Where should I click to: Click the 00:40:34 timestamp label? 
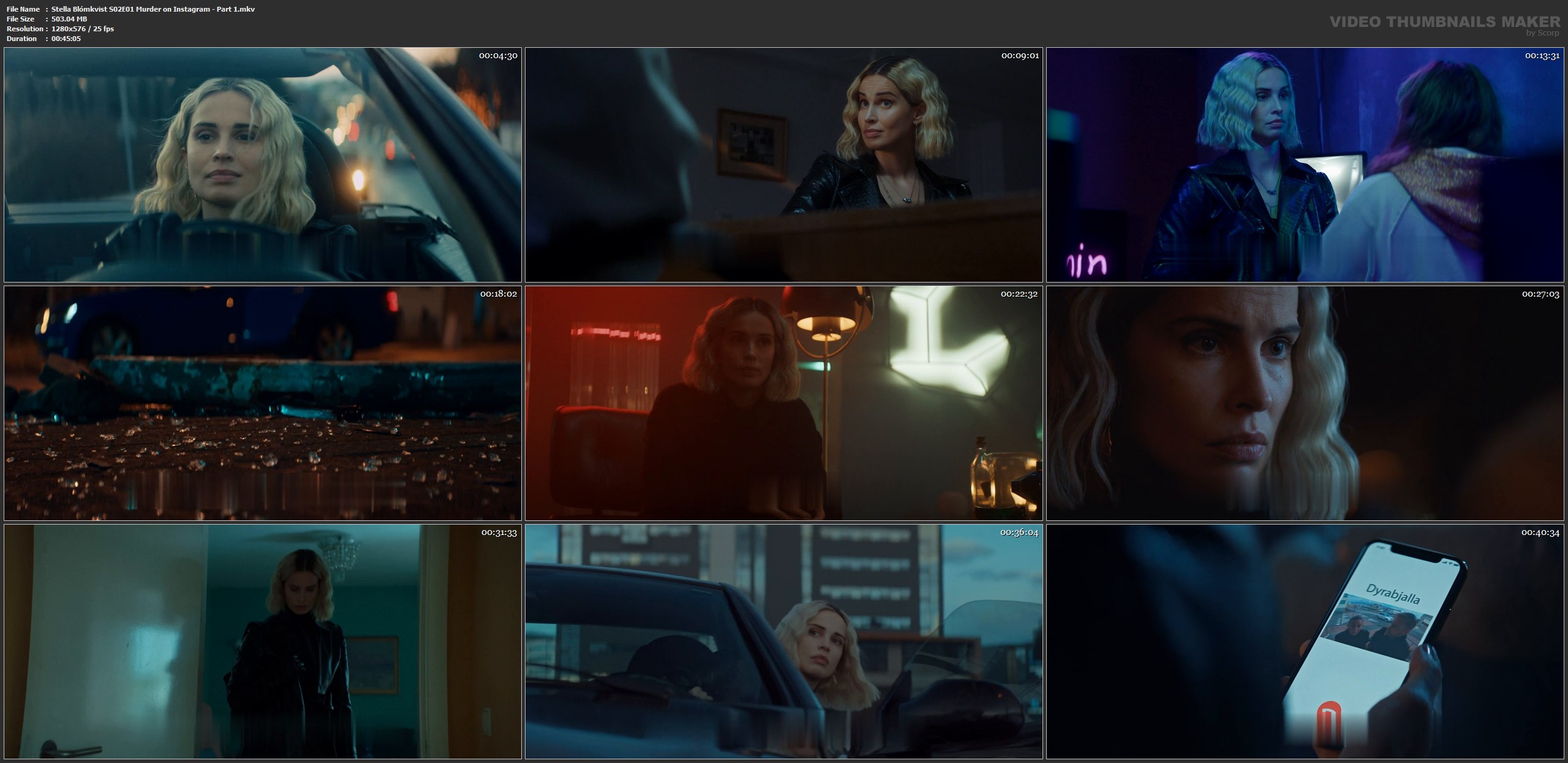click(x=1540, y=533)
